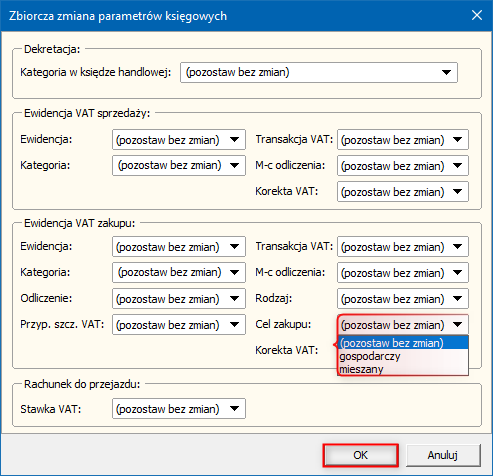This screenshot has height=476, width=493.
Task: Open Kategoria dropdown in VAT sprzedaży
Action: coord(179,165)
